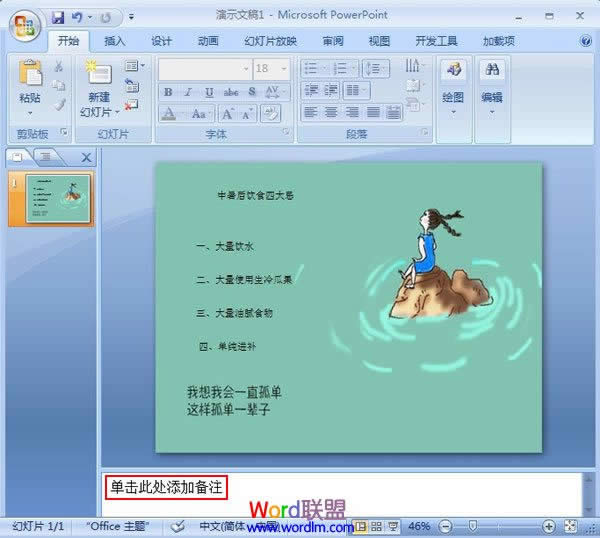Open the 开发工具 ribbon tab

tap(436, 41)
